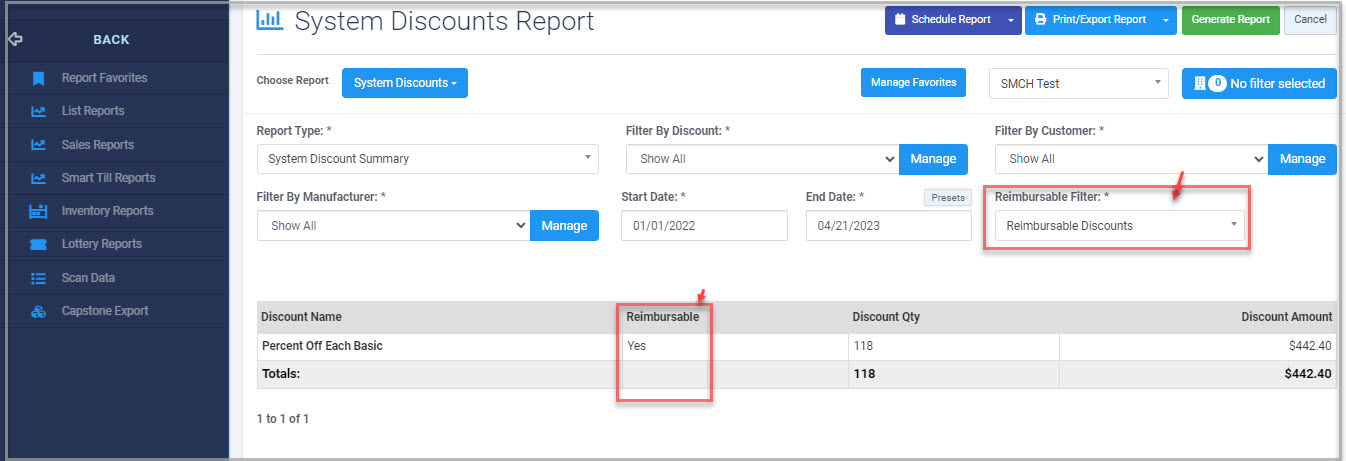The image size is (1346, 461).
Task: Open the Reimbursable Filter dropdown
Action: [x=1119, y=226]
